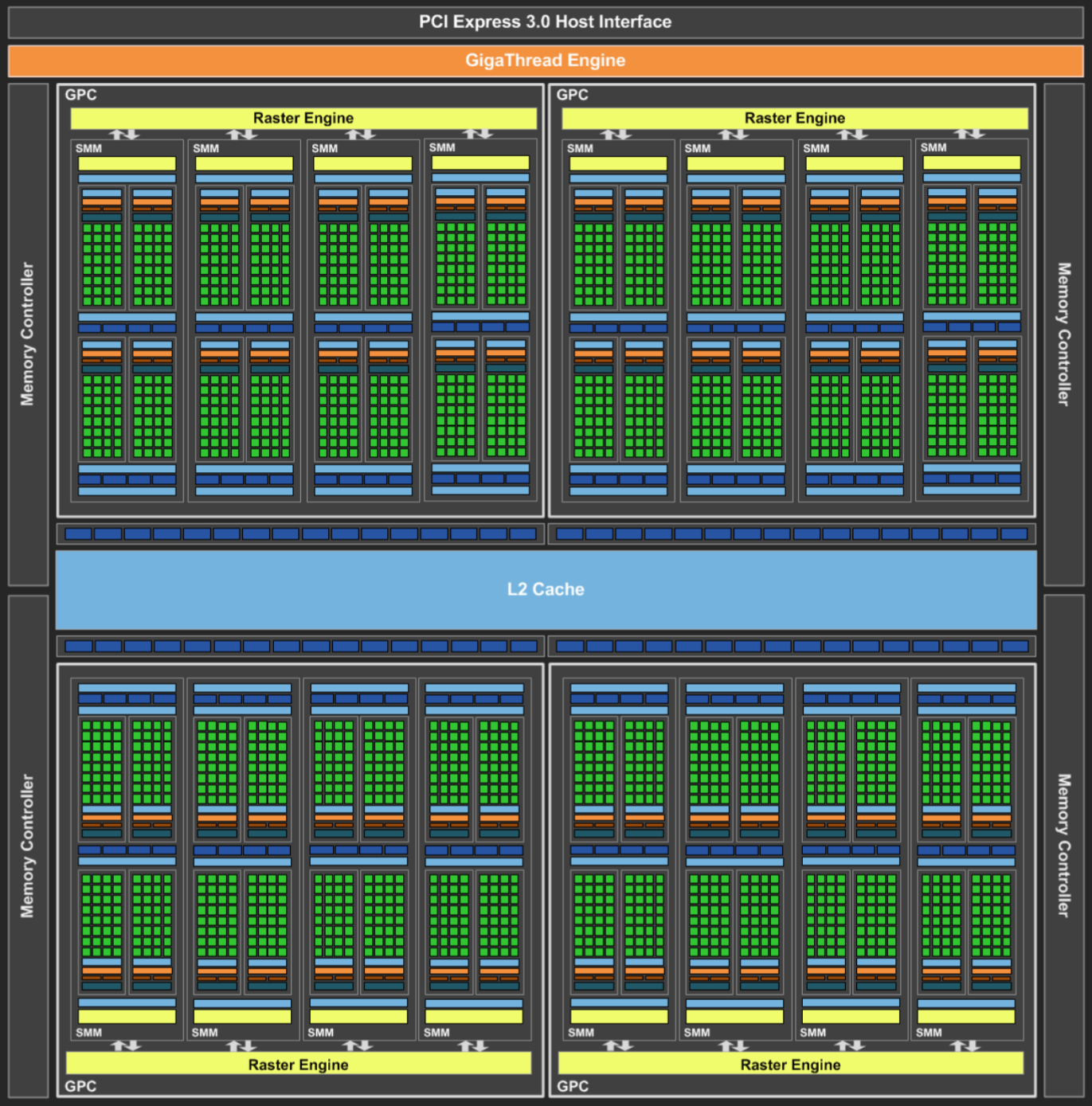The width and height of the screenshot is (1092, 1106).
Task: Select the rightmost SMM label in upper-right GPC
Action: click(x=933, y=147)
